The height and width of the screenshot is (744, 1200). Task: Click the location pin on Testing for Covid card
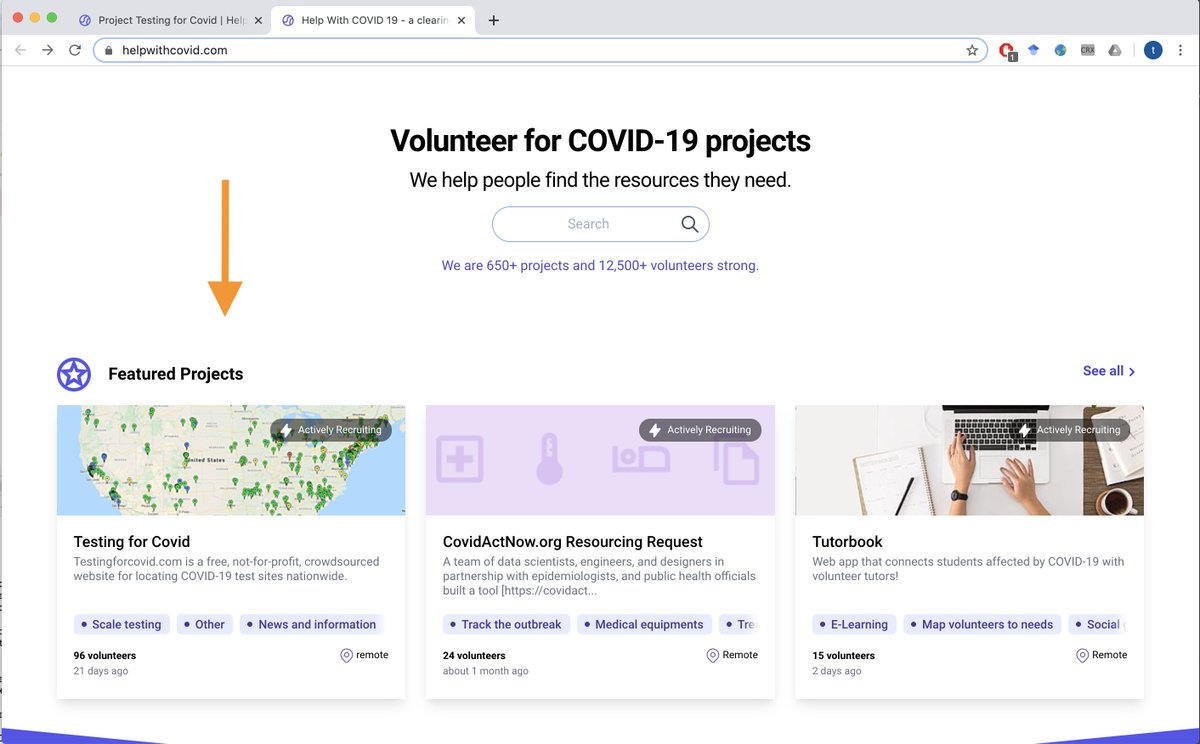[347, 656]
